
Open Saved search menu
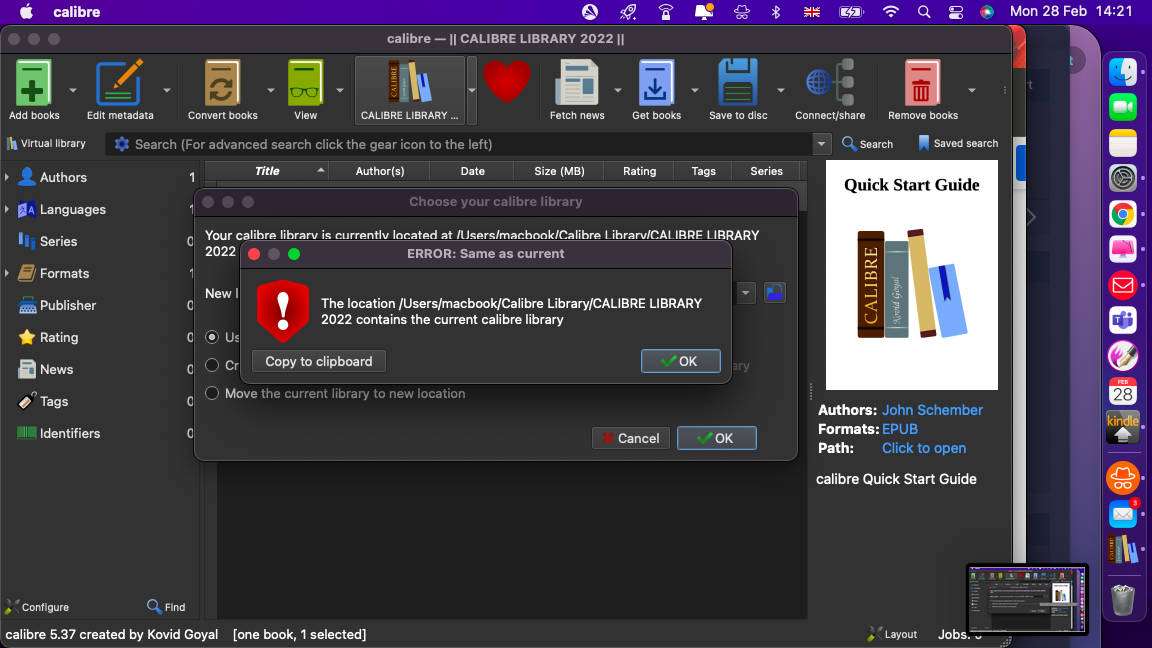[x=957, y=143]
